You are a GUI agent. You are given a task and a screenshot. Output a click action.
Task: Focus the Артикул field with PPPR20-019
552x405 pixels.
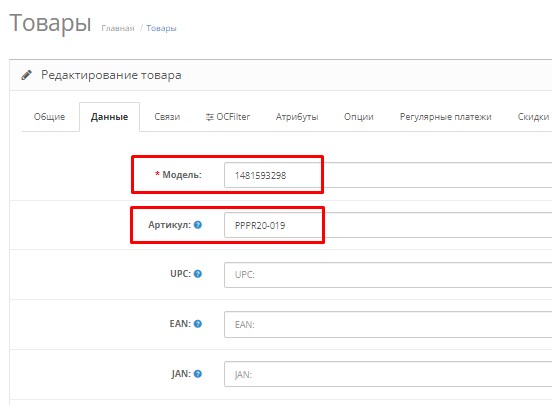click(x=388, y=225)
